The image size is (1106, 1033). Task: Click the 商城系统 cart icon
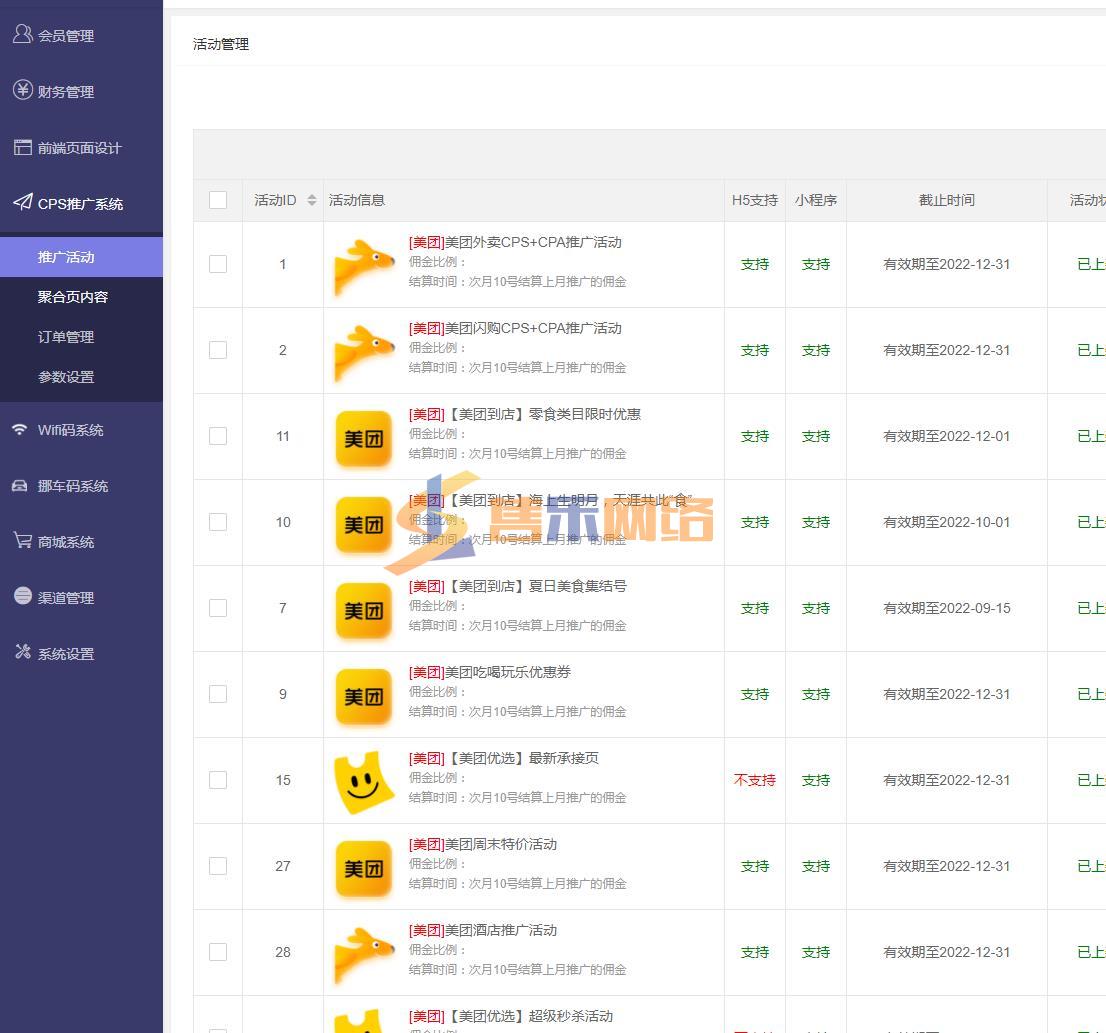pos(23,541)
